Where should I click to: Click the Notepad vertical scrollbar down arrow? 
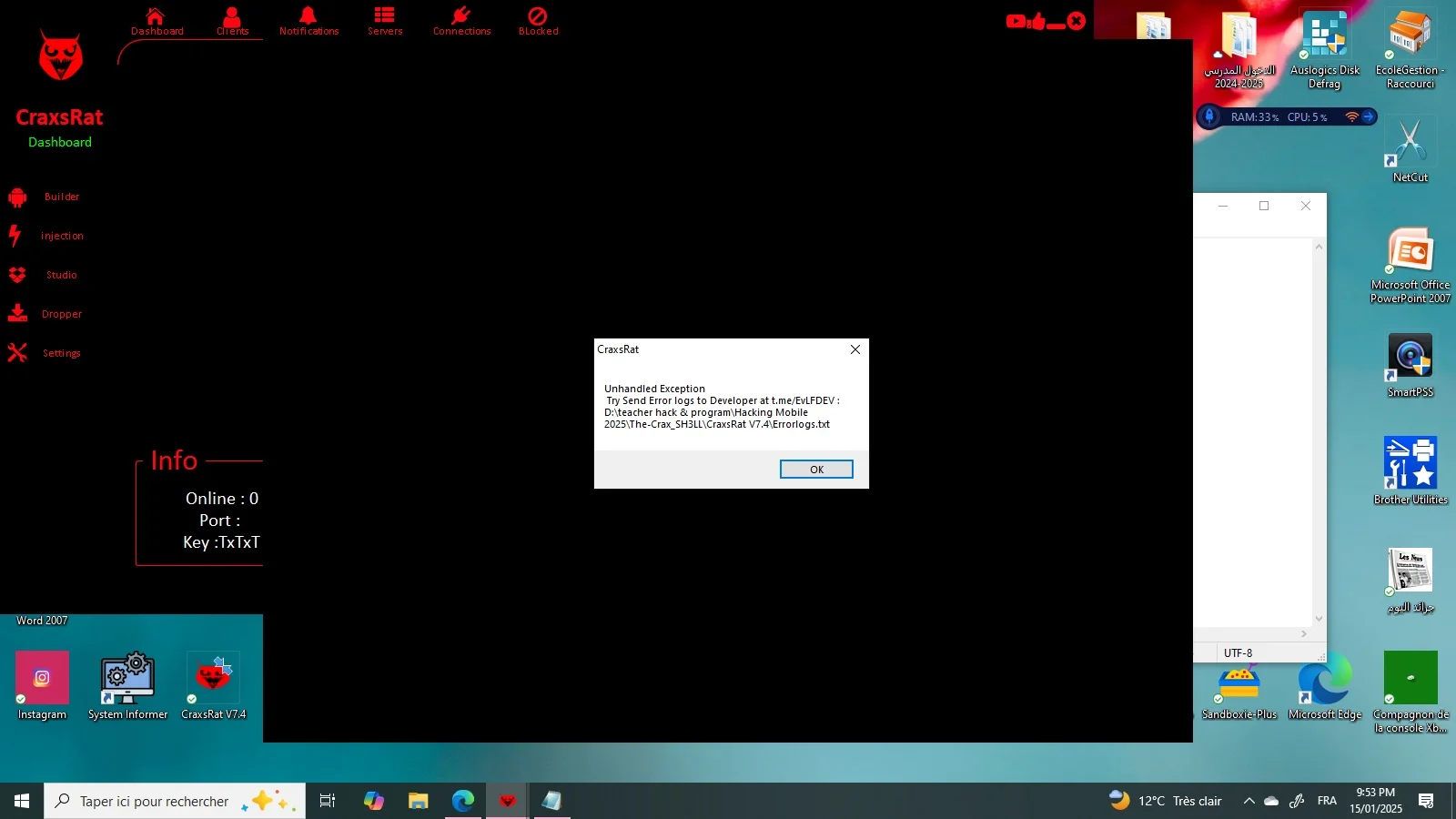point(1319,619)
